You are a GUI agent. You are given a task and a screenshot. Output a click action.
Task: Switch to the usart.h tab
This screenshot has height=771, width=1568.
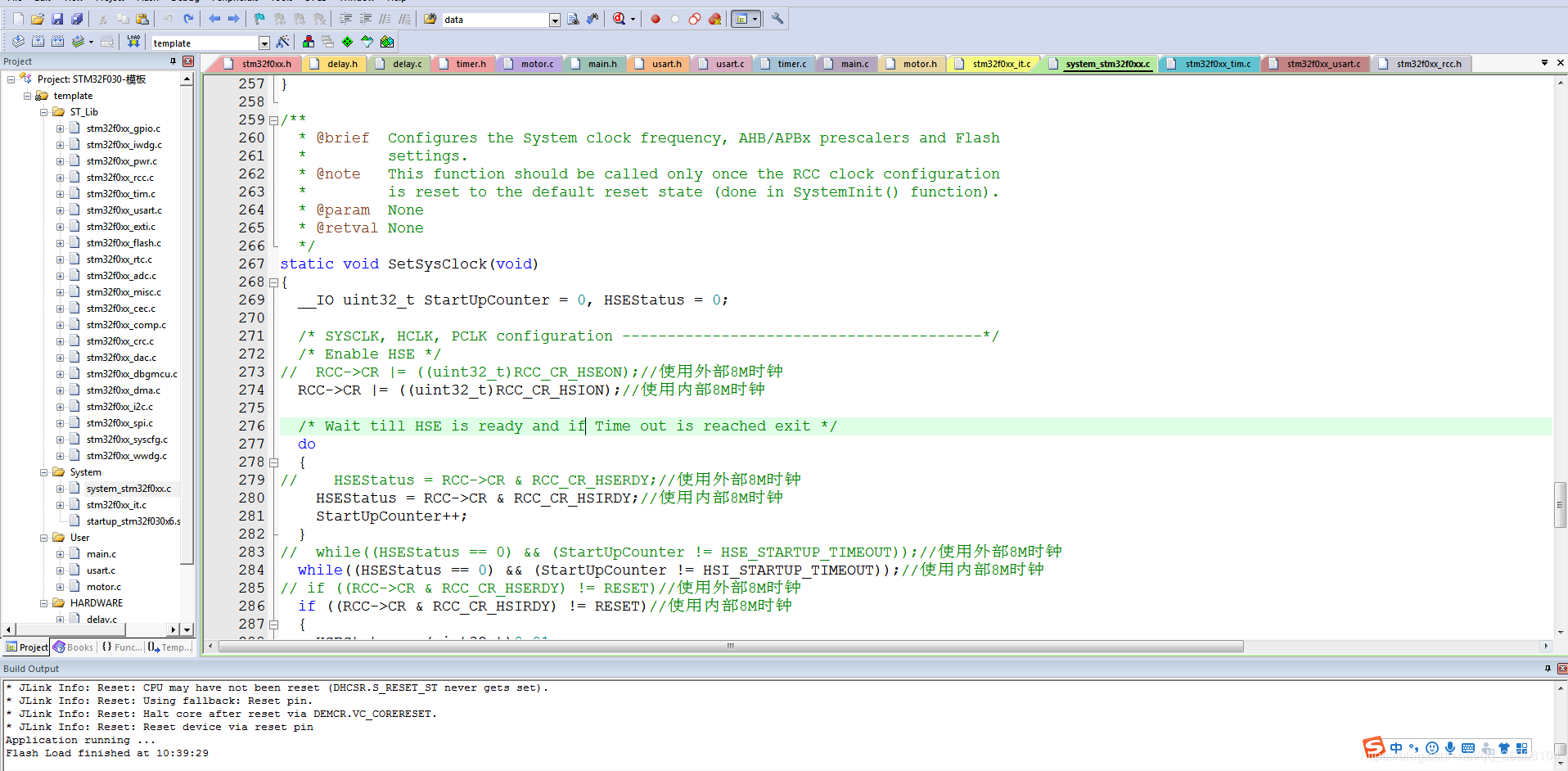(x=659, y=64)
